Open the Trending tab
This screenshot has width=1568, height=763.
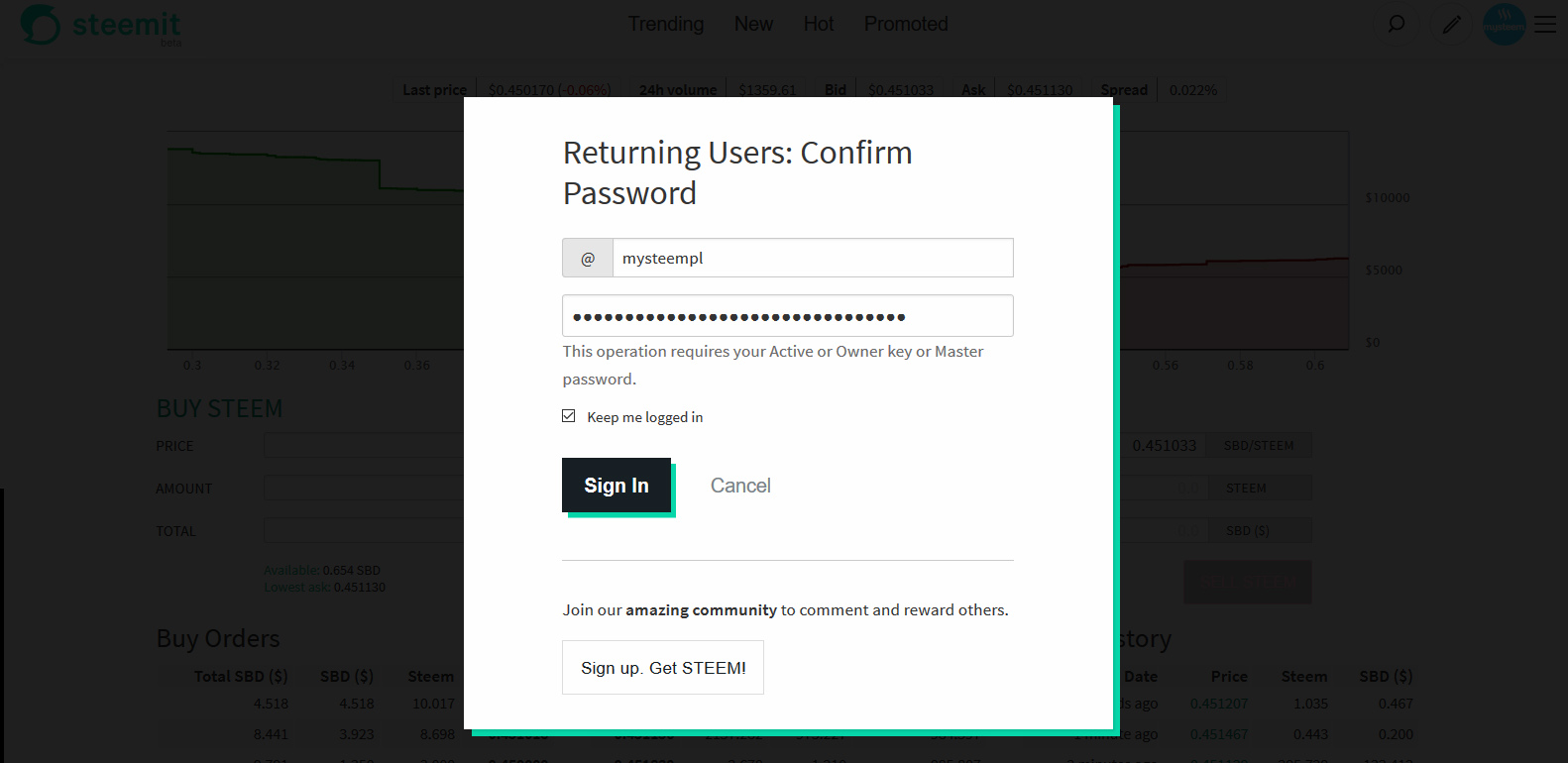pos(666,24)
